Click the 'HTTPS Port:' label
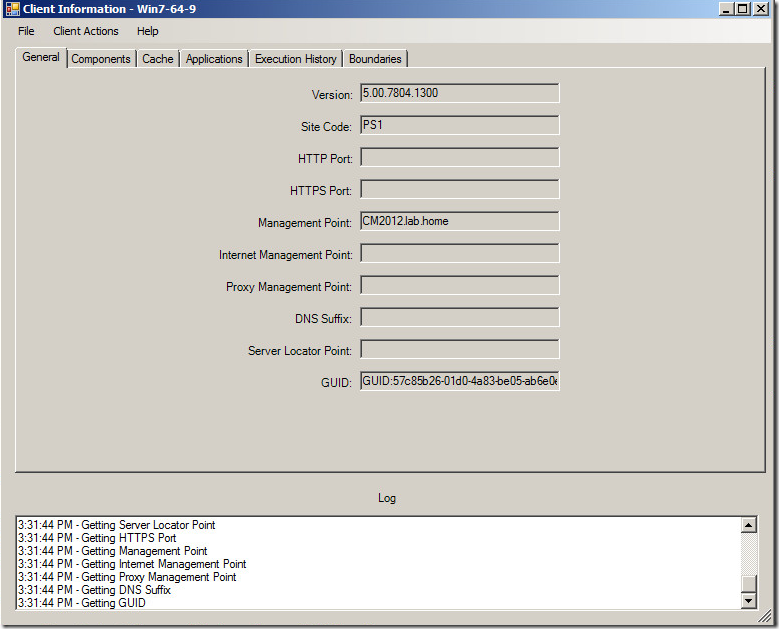This screenshot has width=779, height=629. coord(320,191)
